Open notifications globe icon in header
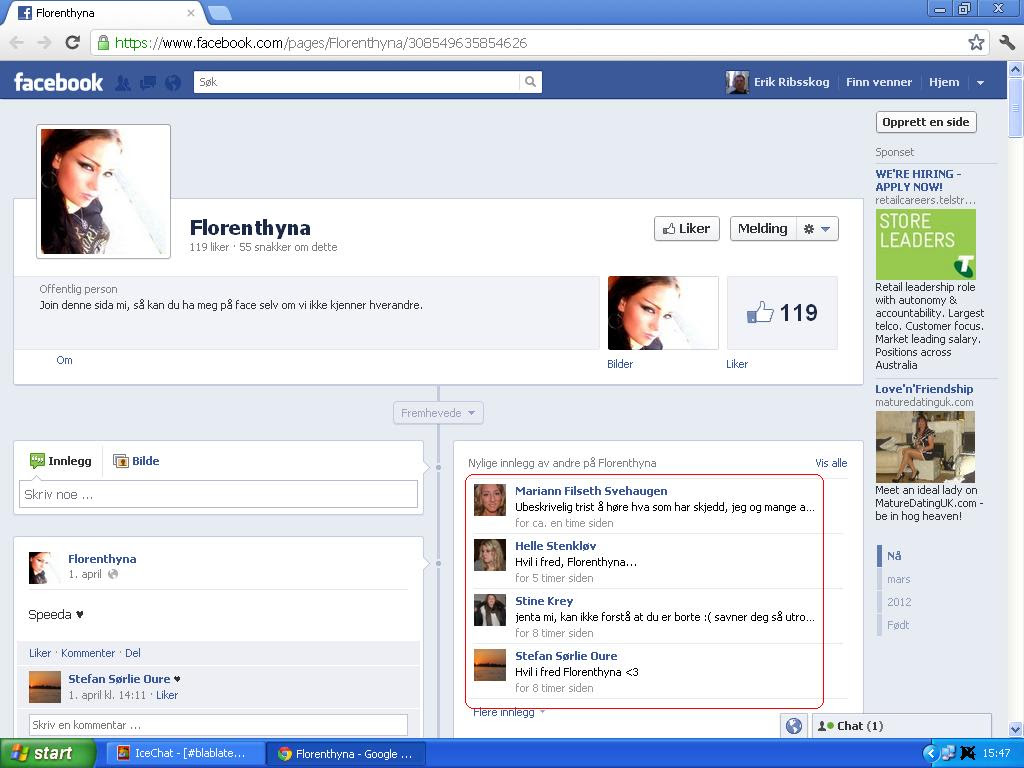1024x768 pixels. pos(173,83)
